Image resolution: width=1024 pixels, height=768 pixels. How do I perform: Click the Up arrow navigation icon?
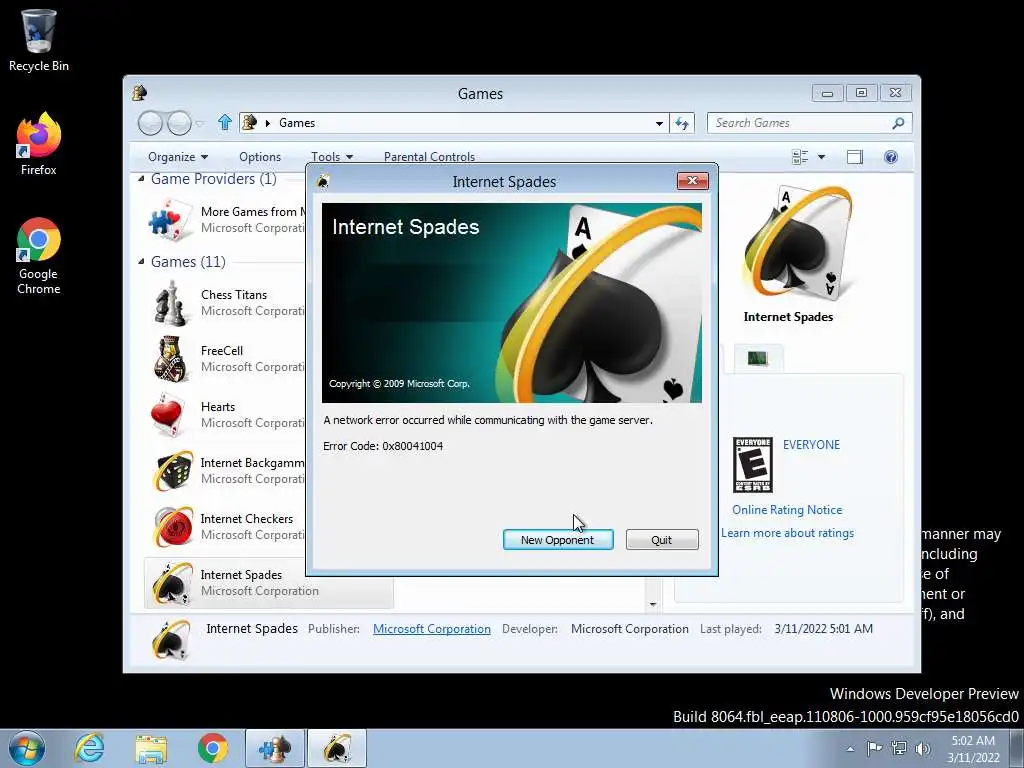[225, 122]
